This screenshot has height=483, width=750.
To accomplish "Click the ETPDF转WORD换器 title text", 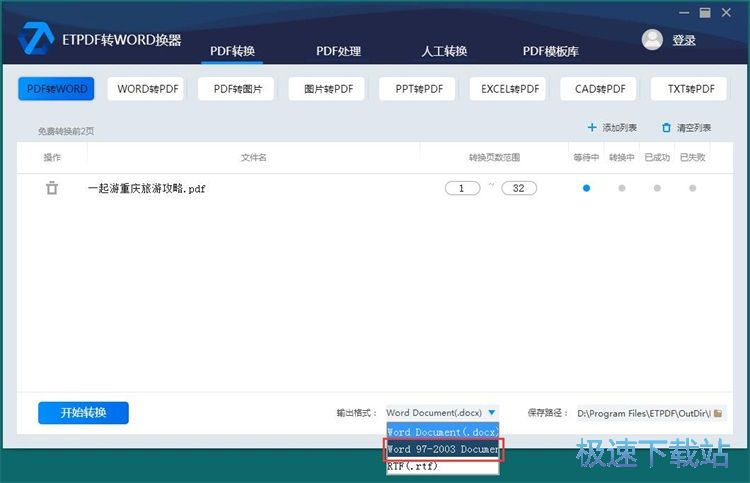I will tap(121, 40).
